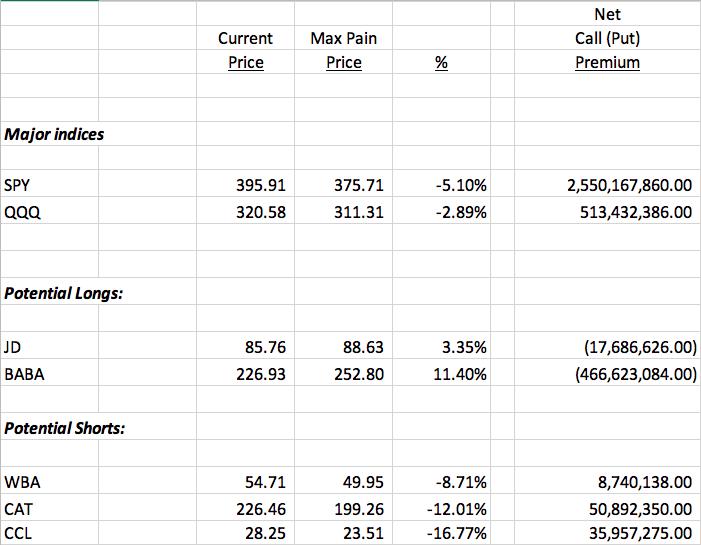Click the WBA ticker cell
This screenshot has height=545, width=701.
[22, 482]
